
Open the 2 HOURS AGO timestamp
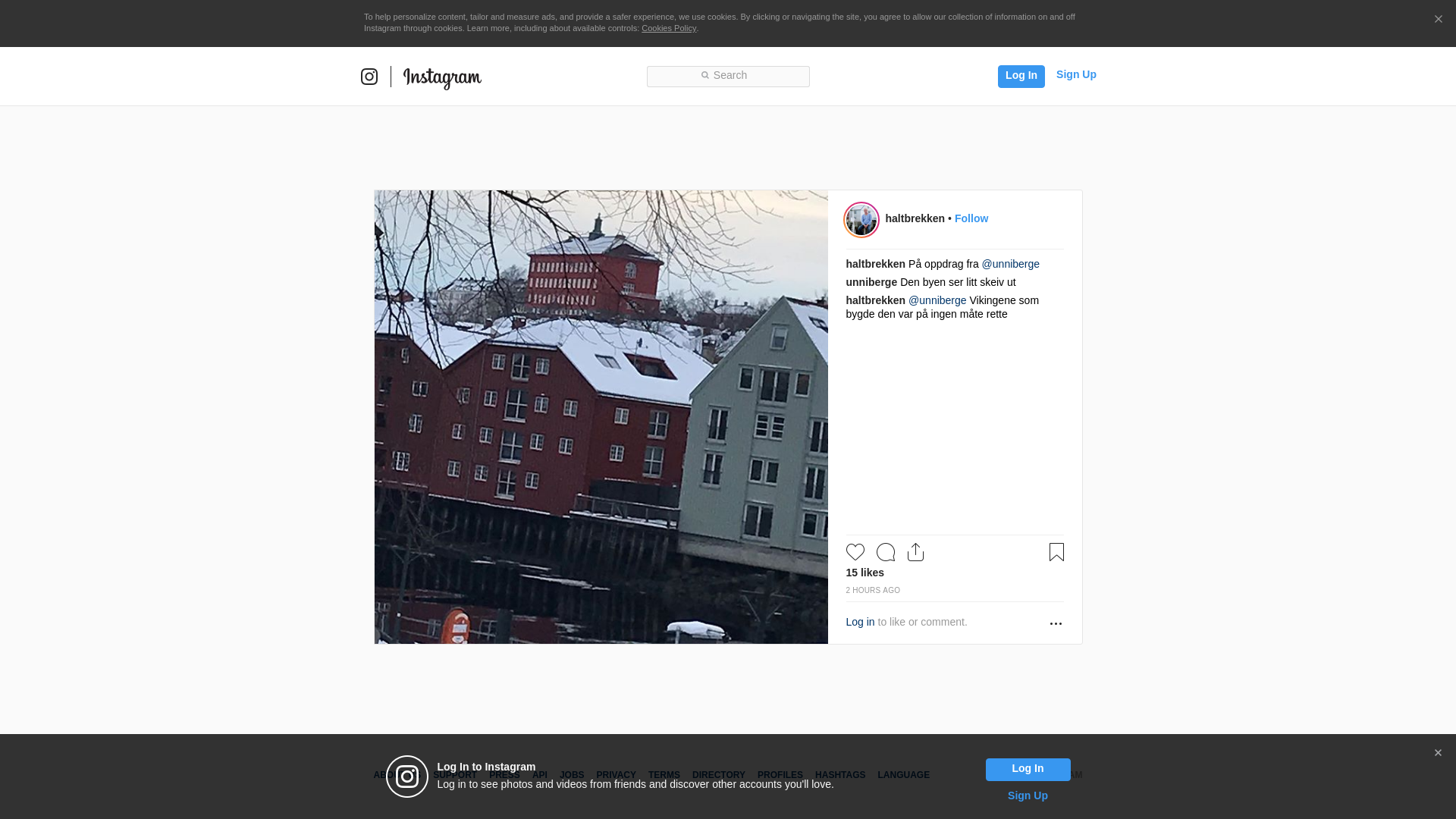click(873, 590)
